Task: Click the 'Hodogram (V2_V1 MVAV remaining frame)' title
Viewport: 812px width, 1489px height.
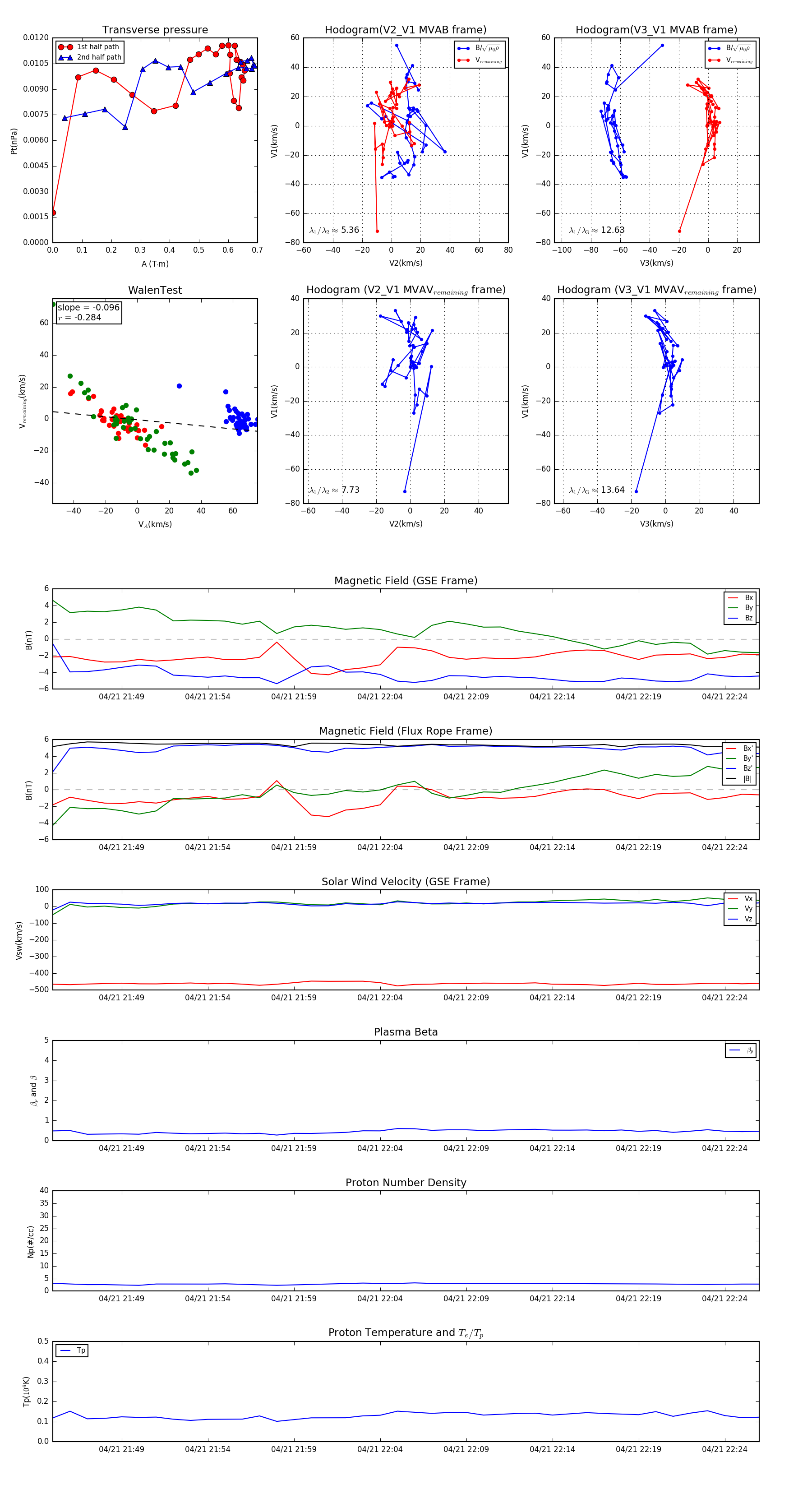Action: coord(406,290)
